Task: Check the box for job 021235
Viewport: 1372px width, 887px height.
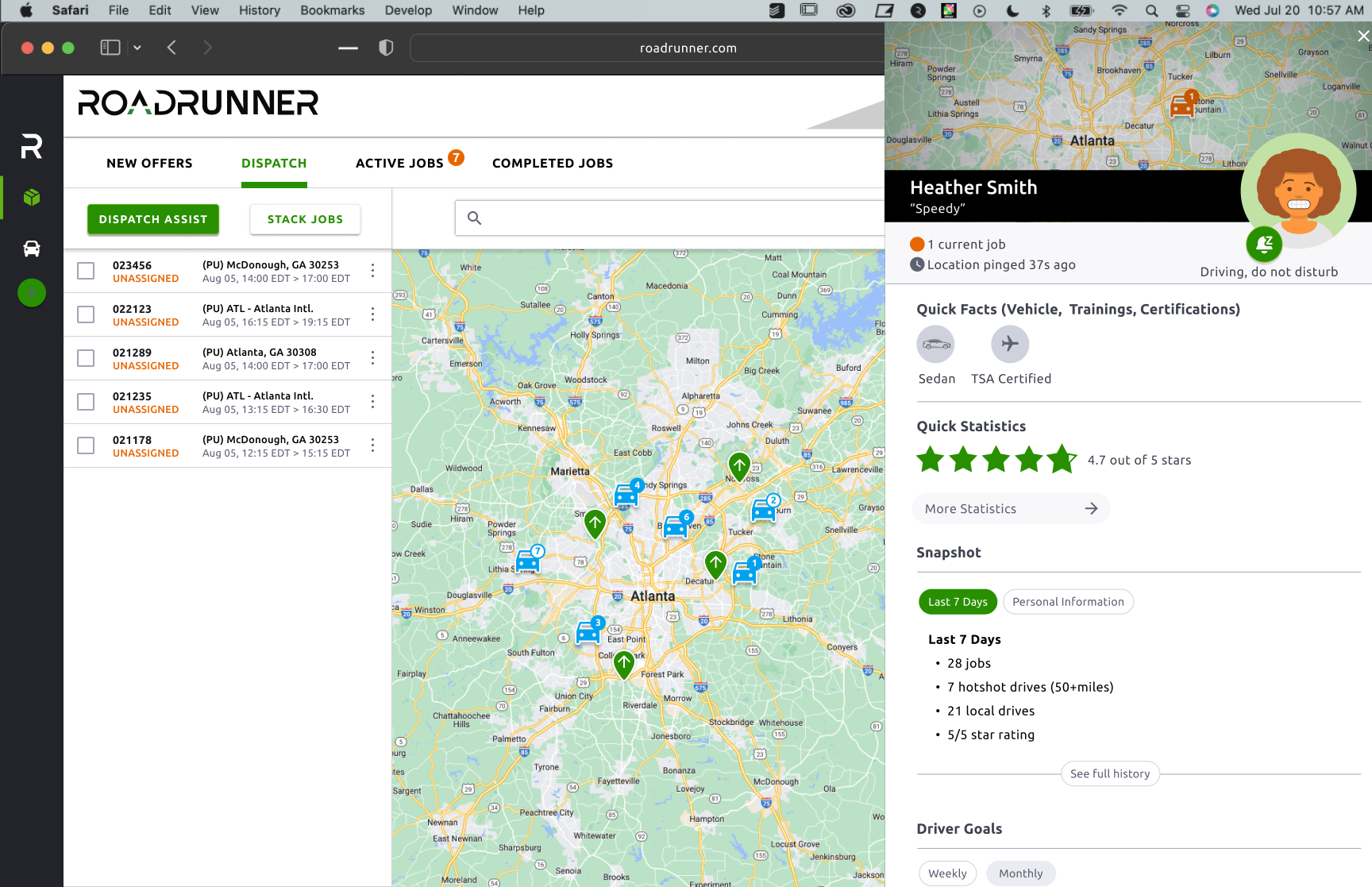Action: (x=86, y=402)
